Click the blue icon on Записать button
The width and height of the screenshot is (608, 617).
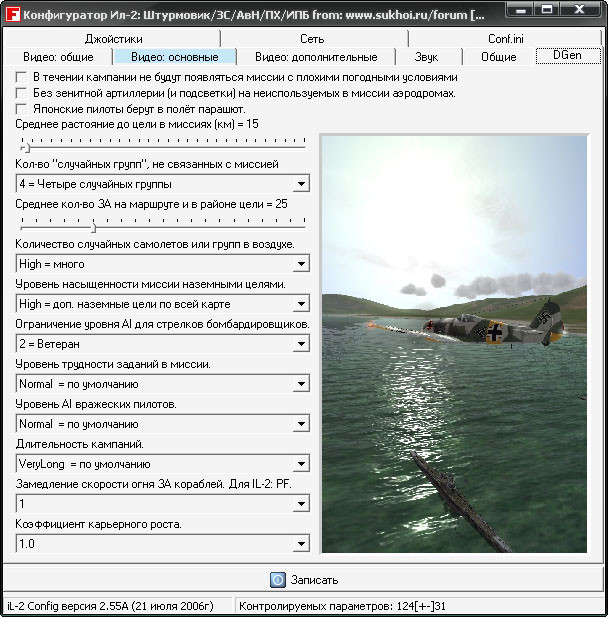[277, 580]
